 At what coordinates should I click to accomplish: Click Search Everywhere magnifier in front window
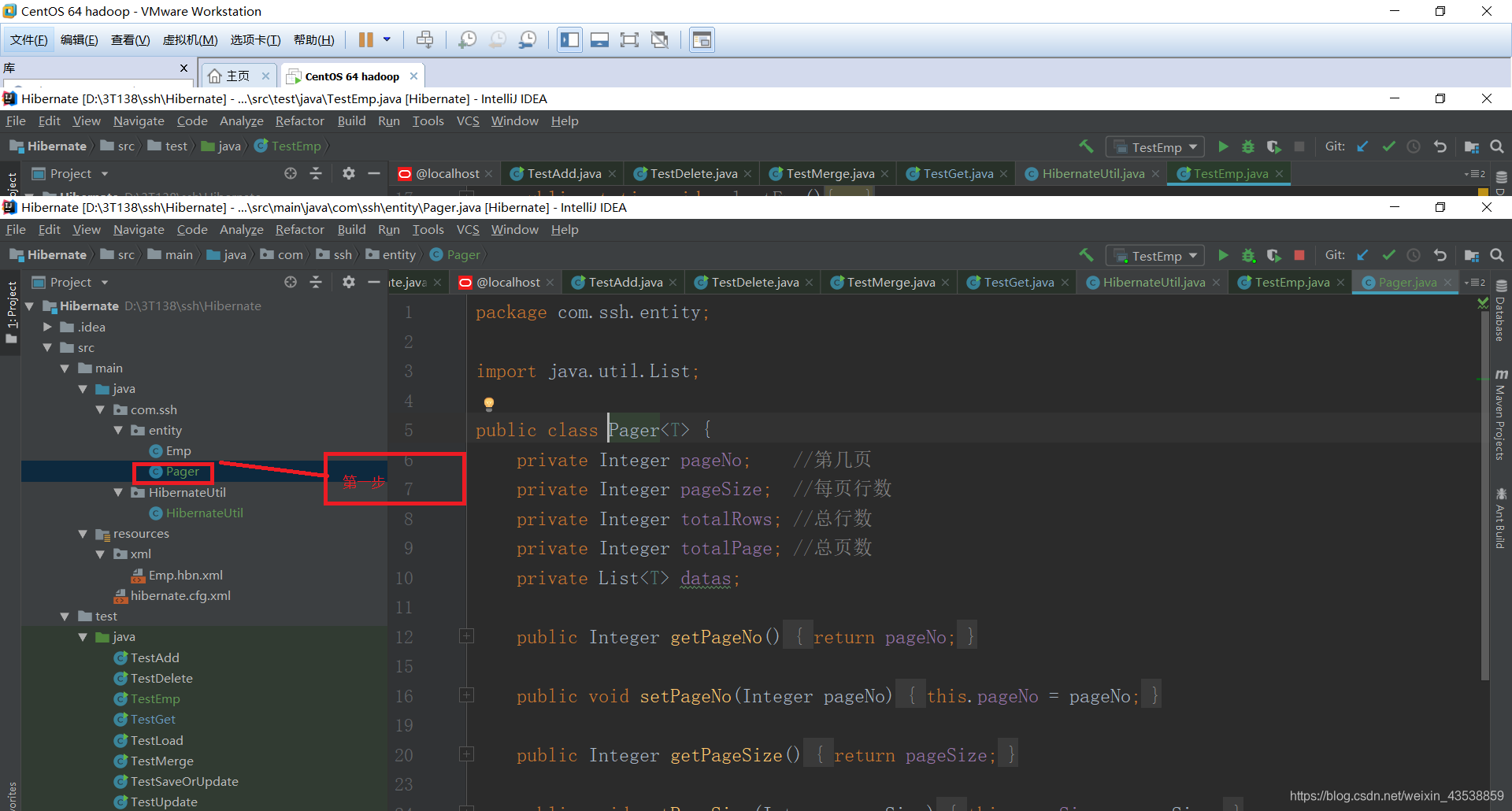(1497, 255)
